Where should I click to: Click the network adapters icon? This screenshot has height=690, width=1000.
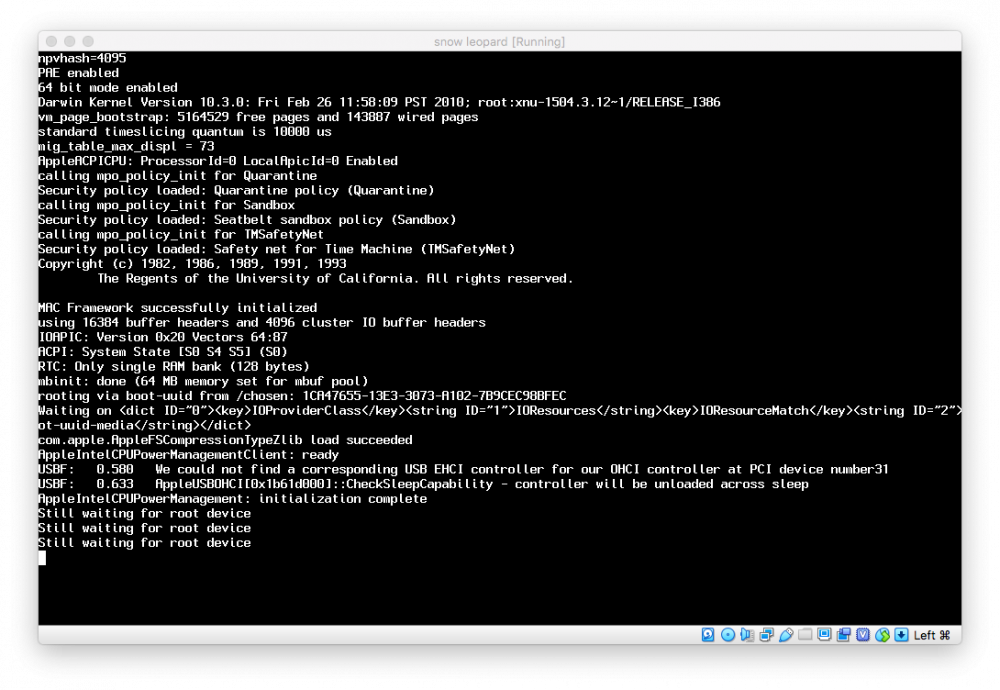click(767, 635)
